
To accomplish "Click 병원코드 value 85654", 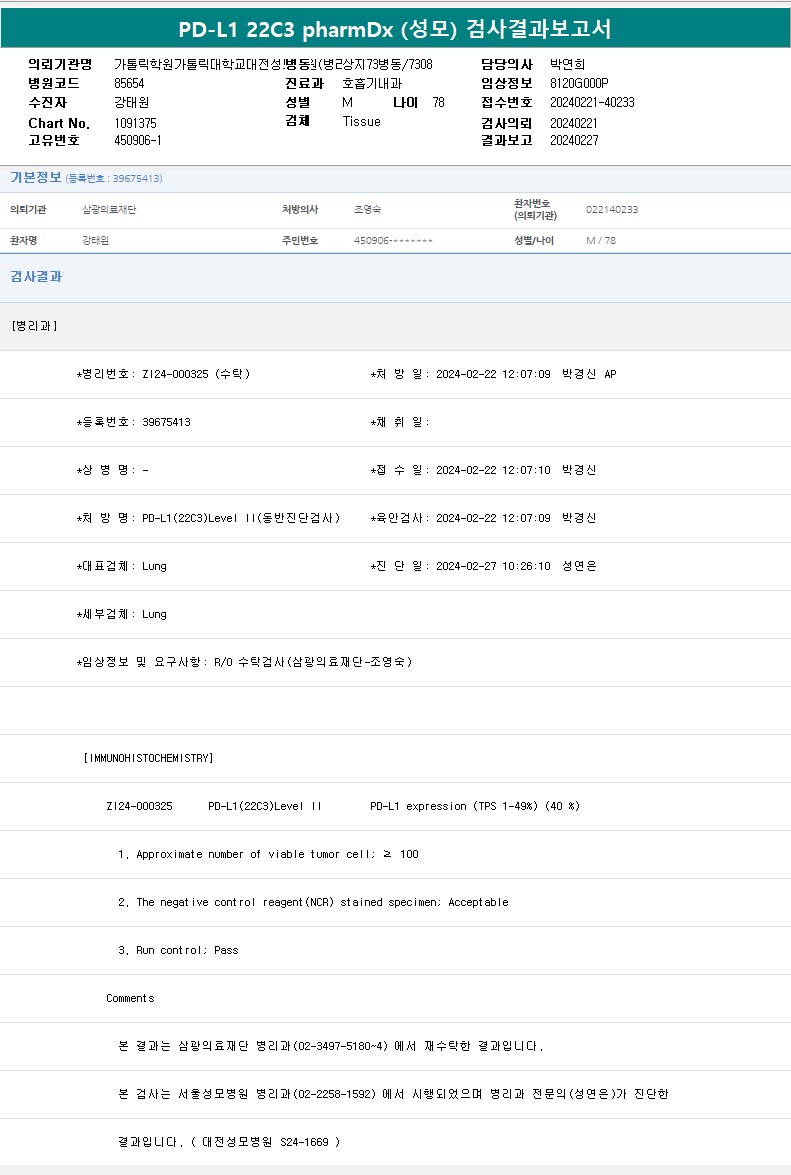I will (129, 84).
